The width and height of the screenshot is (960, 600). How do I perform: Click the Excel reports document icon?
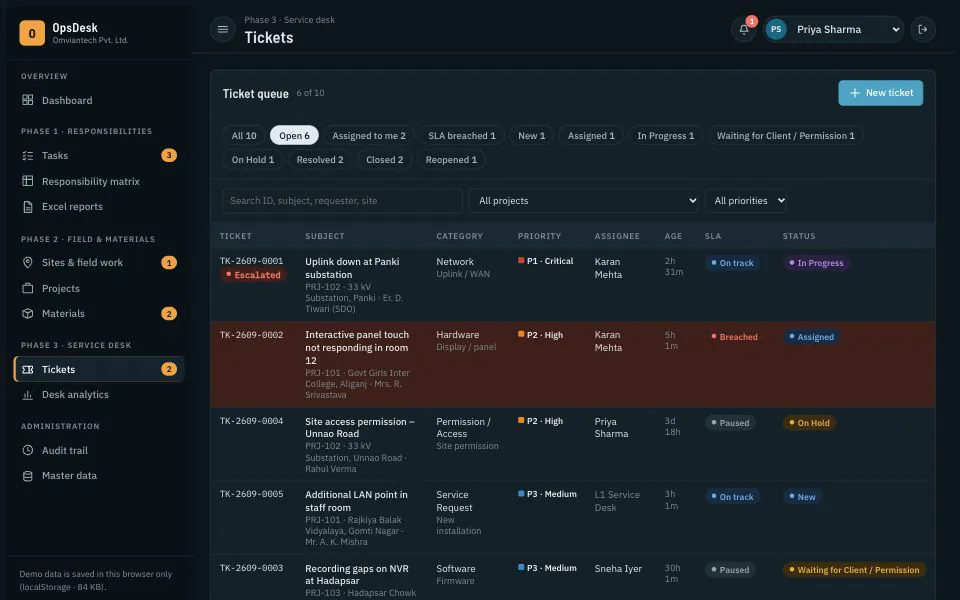pyautogui.click(x=28, y=207)
